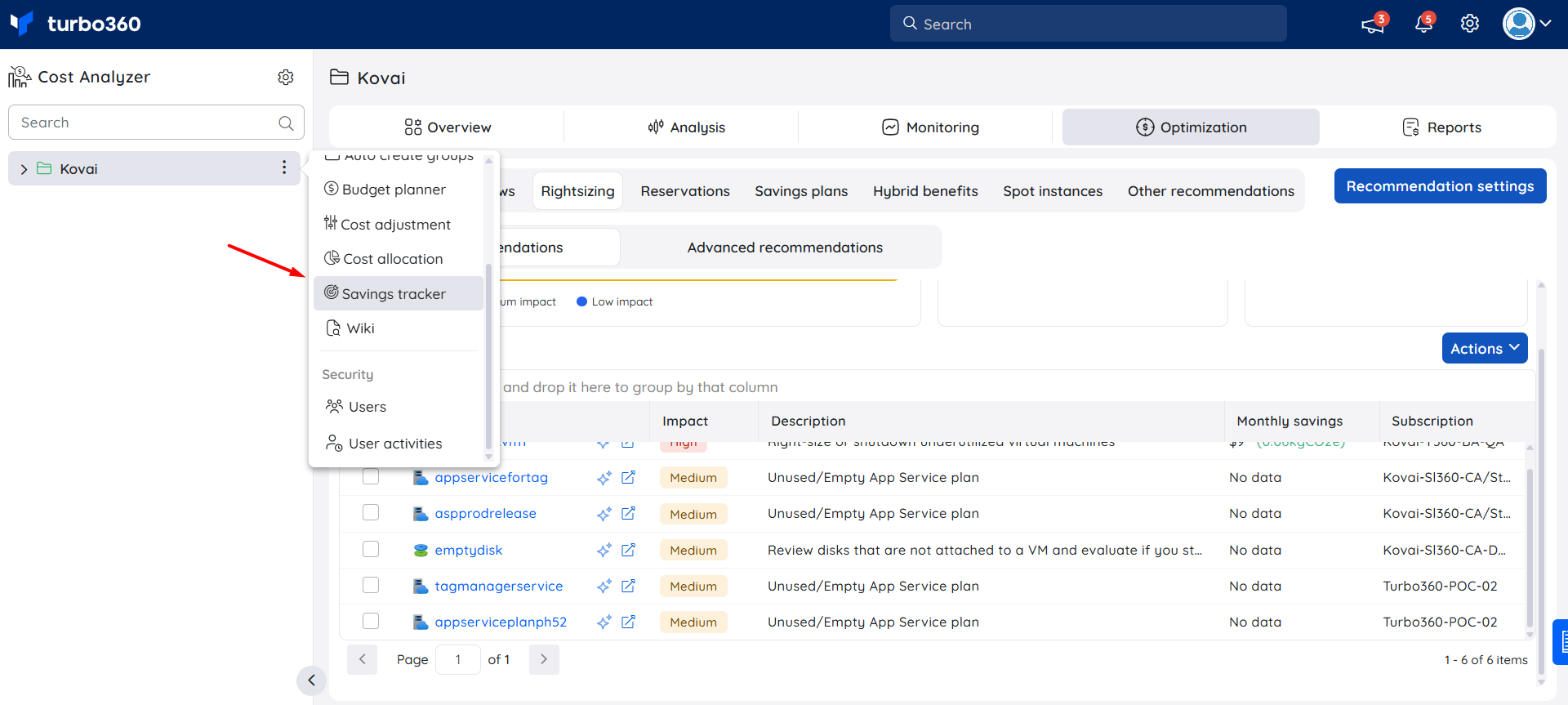The width and height of the screenshot is (1568, 705).
Task: Open the appservicefortag resource link
Action: click(491, 477)
